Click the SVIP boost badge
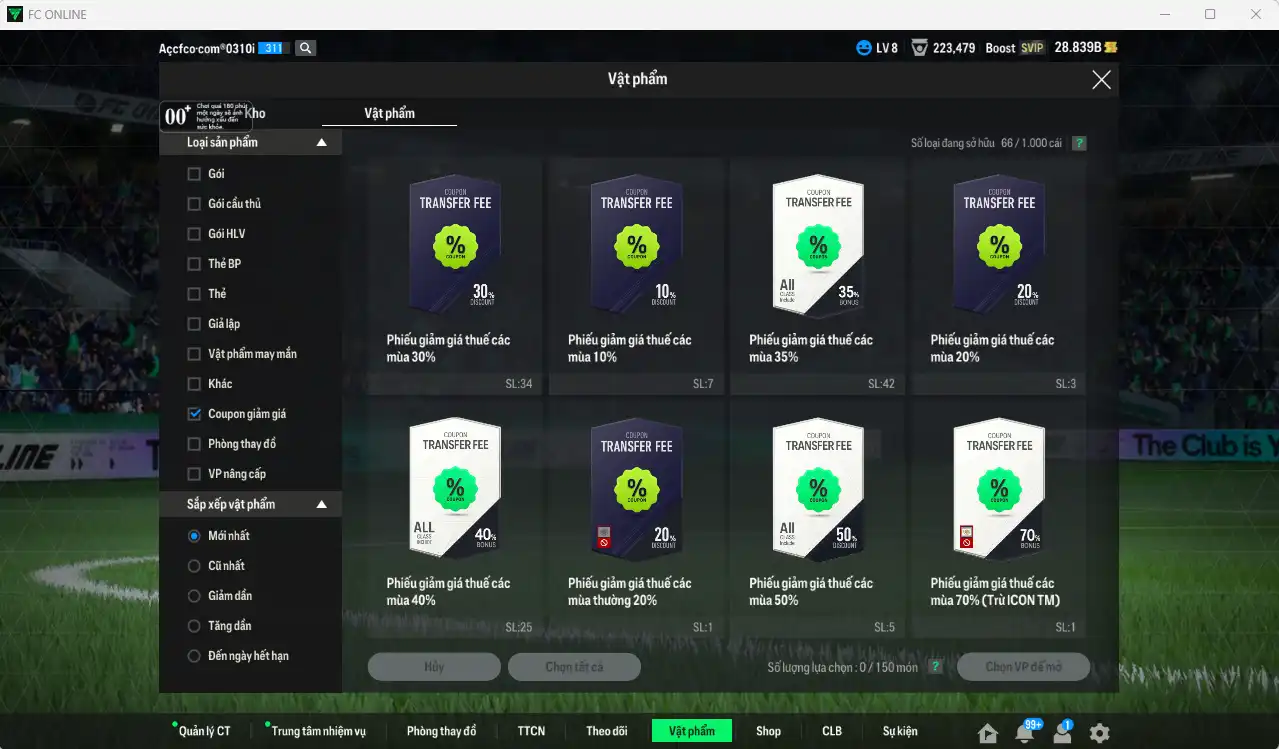The width and height of the screenshot is (1279, 749). pyautogui.click(x=1032, y=48)
